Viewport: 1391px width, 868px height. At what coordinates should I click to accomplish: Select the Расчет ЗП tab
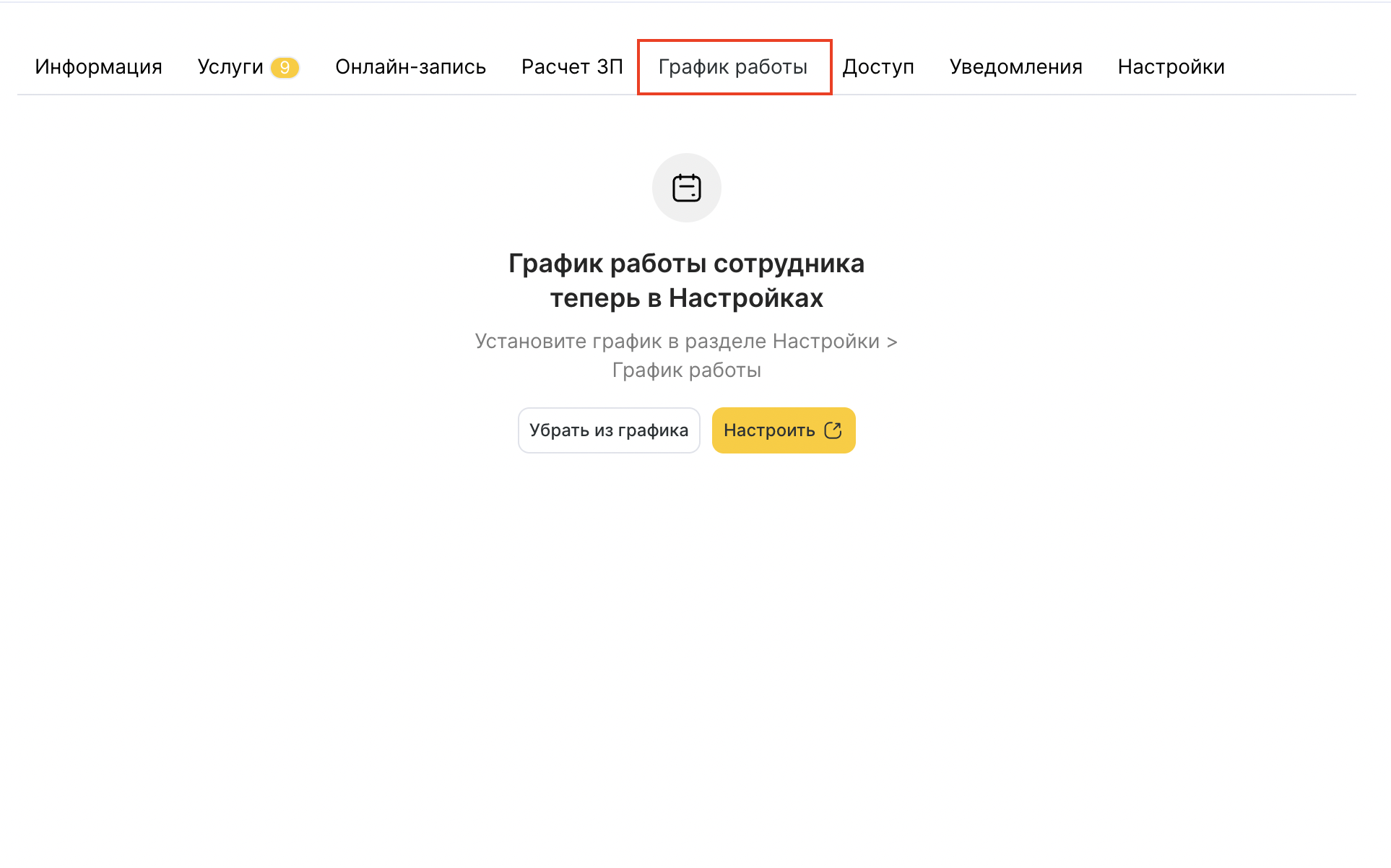coord(572,67)
